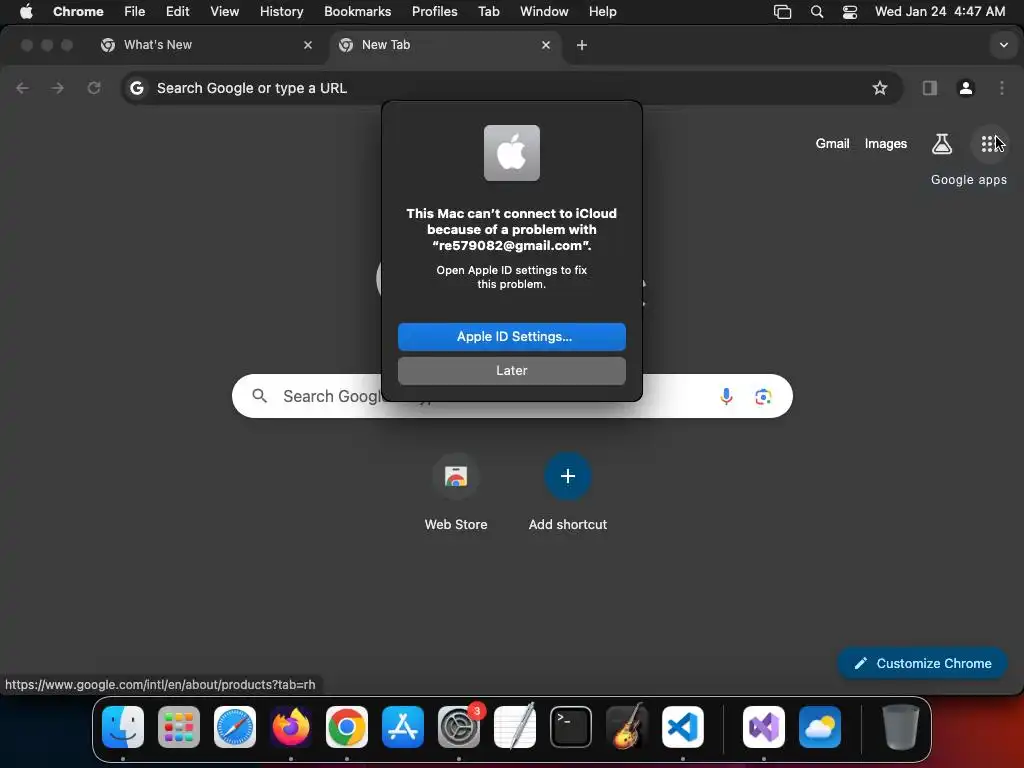Open the Chrome profile avatar icon
Image resolution: width=1024 pixels, height=768 pixels.
tap(966, 88)
